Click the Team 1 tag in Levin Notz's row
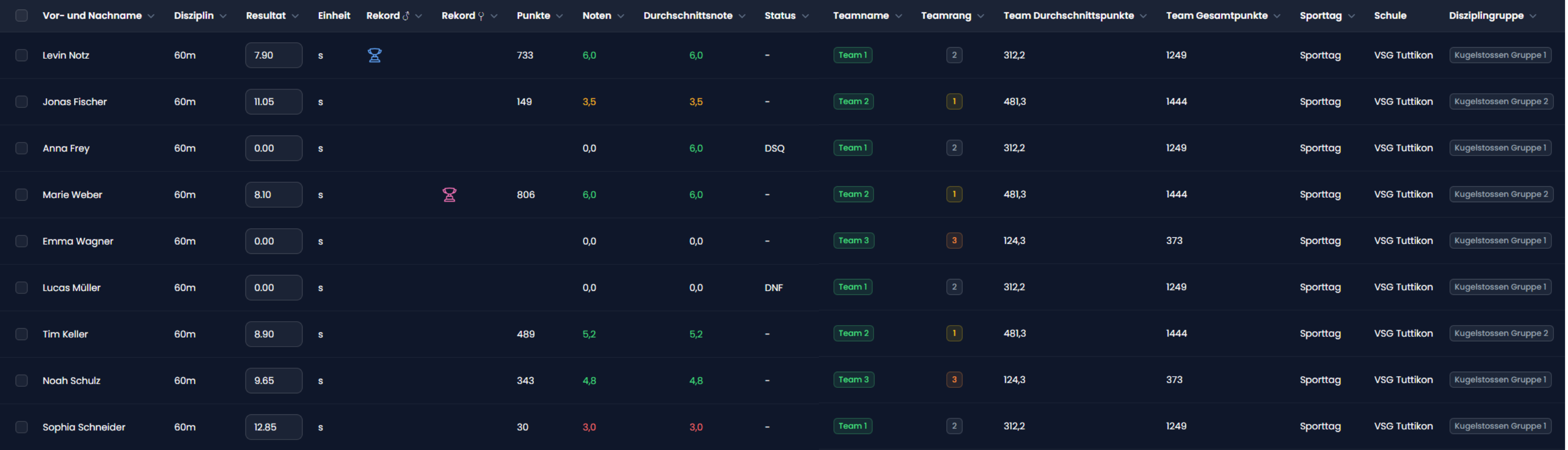The image size is (1568, 450). (x=852, y=55)
